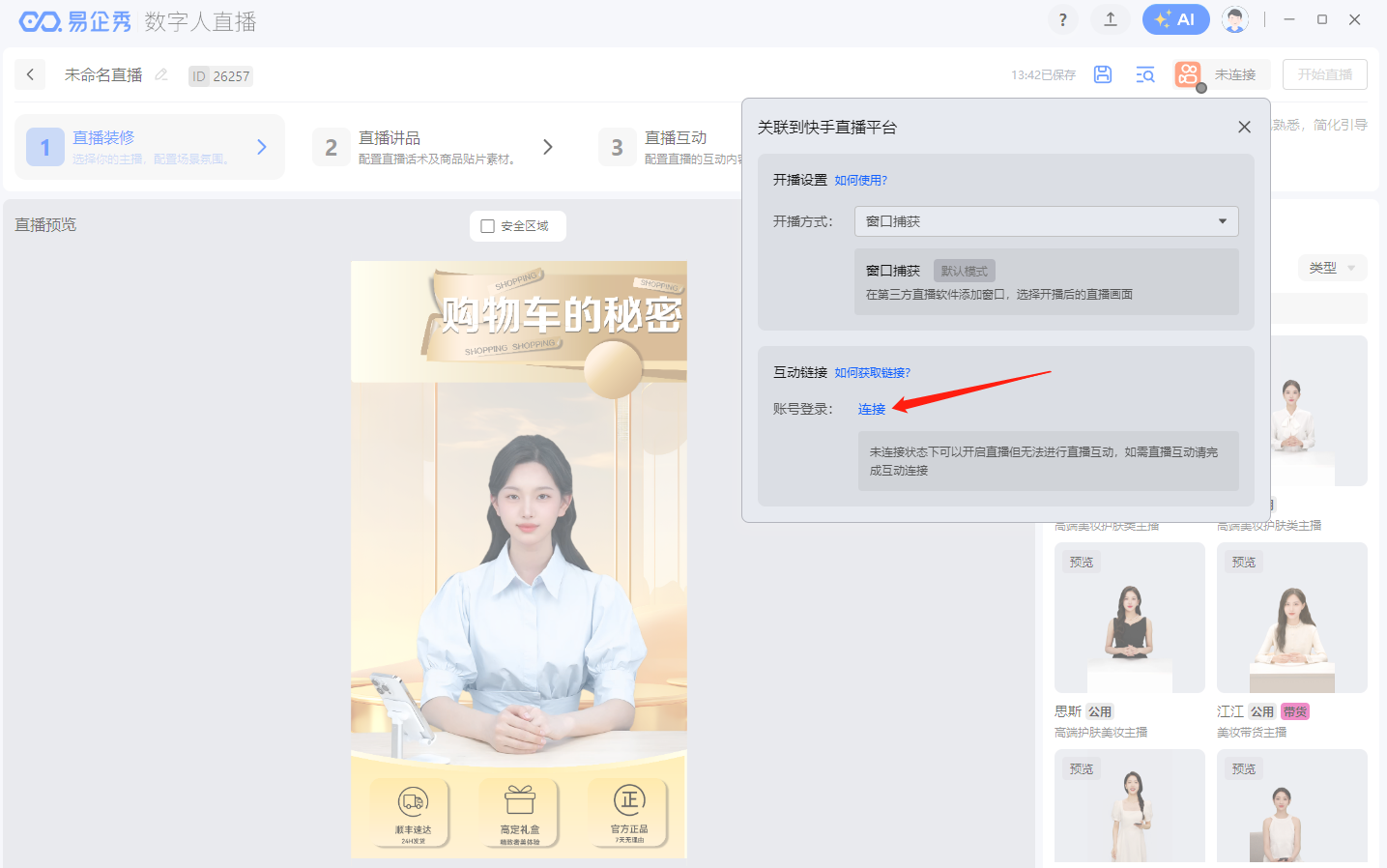Close the 关联到快手直播平台 dialog
The width and height of the screenshot is (1387, 868).
coord(1244,127)
